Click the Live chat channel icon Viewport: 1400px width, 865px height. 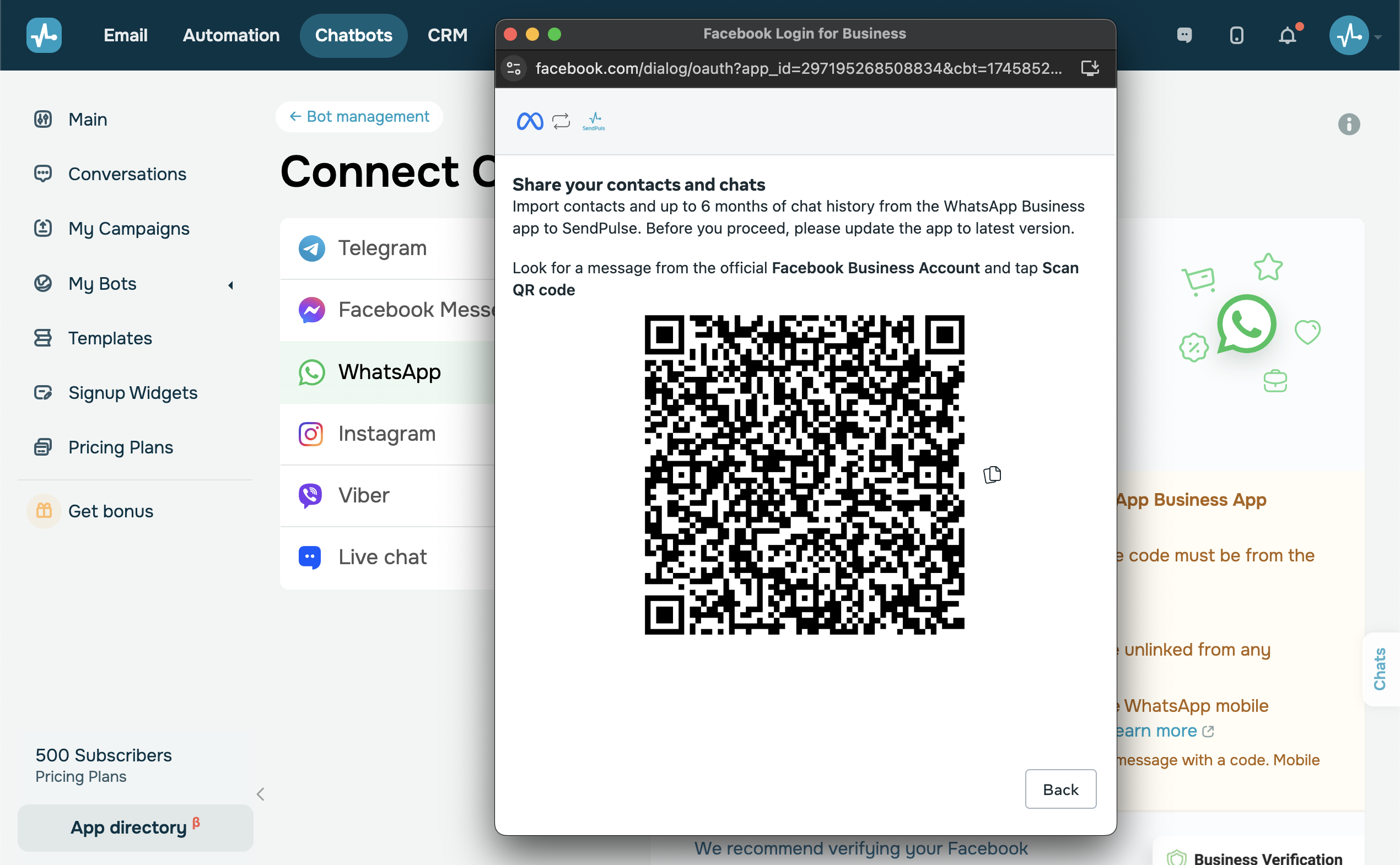pos(310,556)
